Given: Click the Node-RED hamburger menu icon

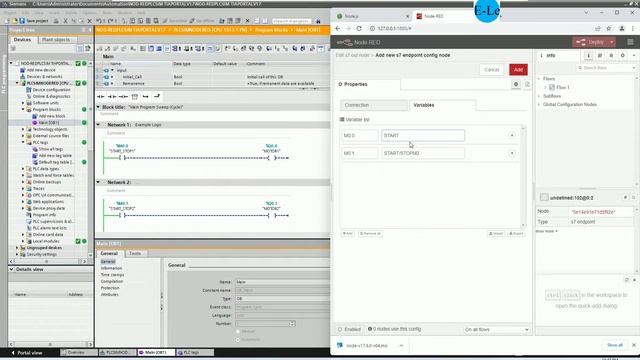Looking at the screenshot, I should [x=630, y=42].
